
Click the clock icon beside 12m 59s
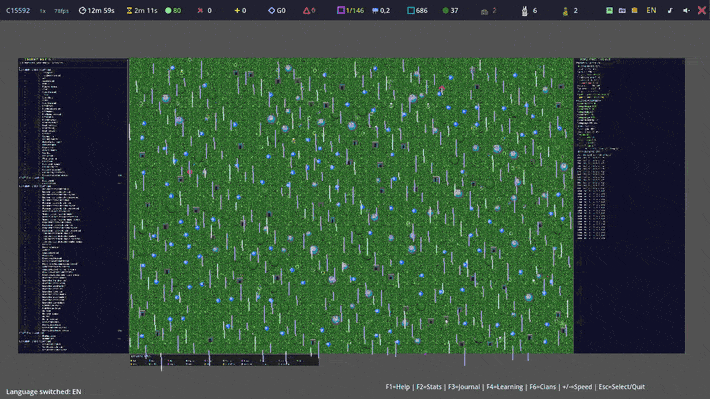click(x=82, y=10)
